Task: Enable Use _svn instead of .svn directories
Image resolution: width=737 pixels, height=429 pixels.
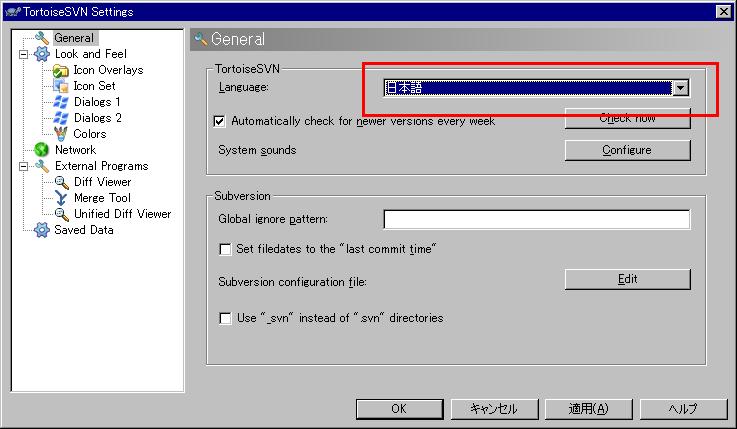Action: click(225, 318)
